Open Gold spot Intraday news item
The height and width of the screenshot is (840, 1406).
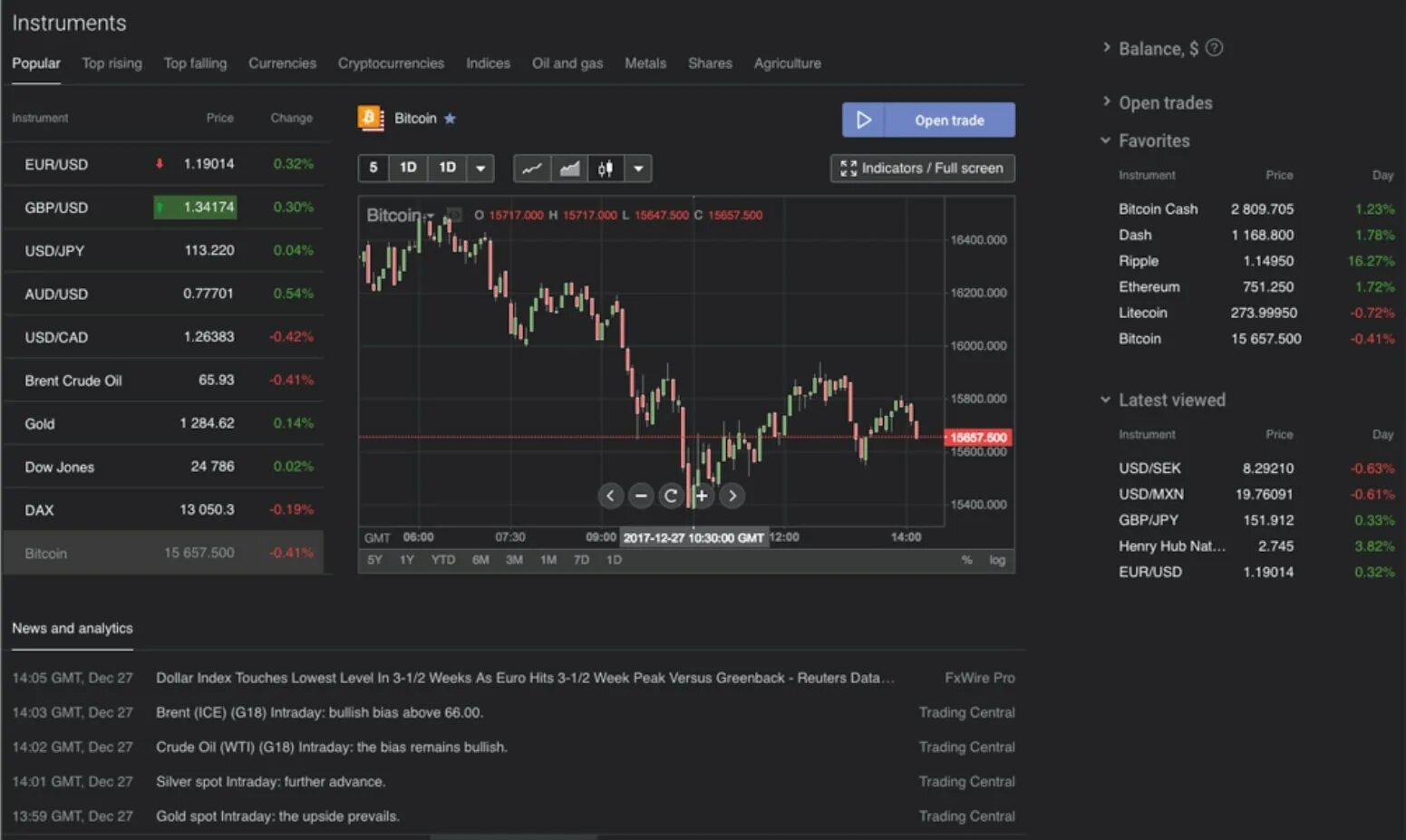[277, 816]
